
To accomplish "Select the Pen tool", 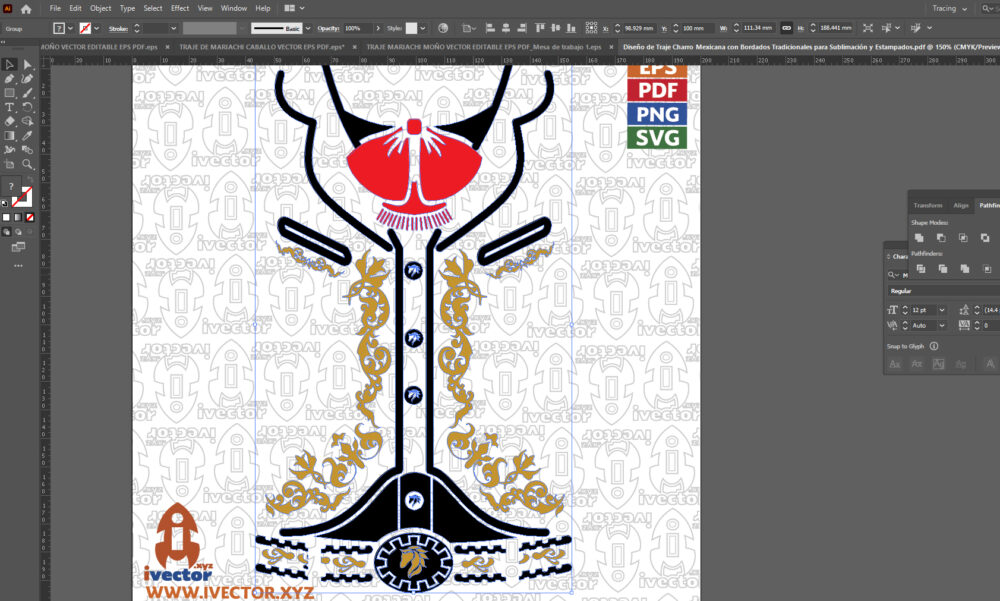I will (x=10, y=78).
